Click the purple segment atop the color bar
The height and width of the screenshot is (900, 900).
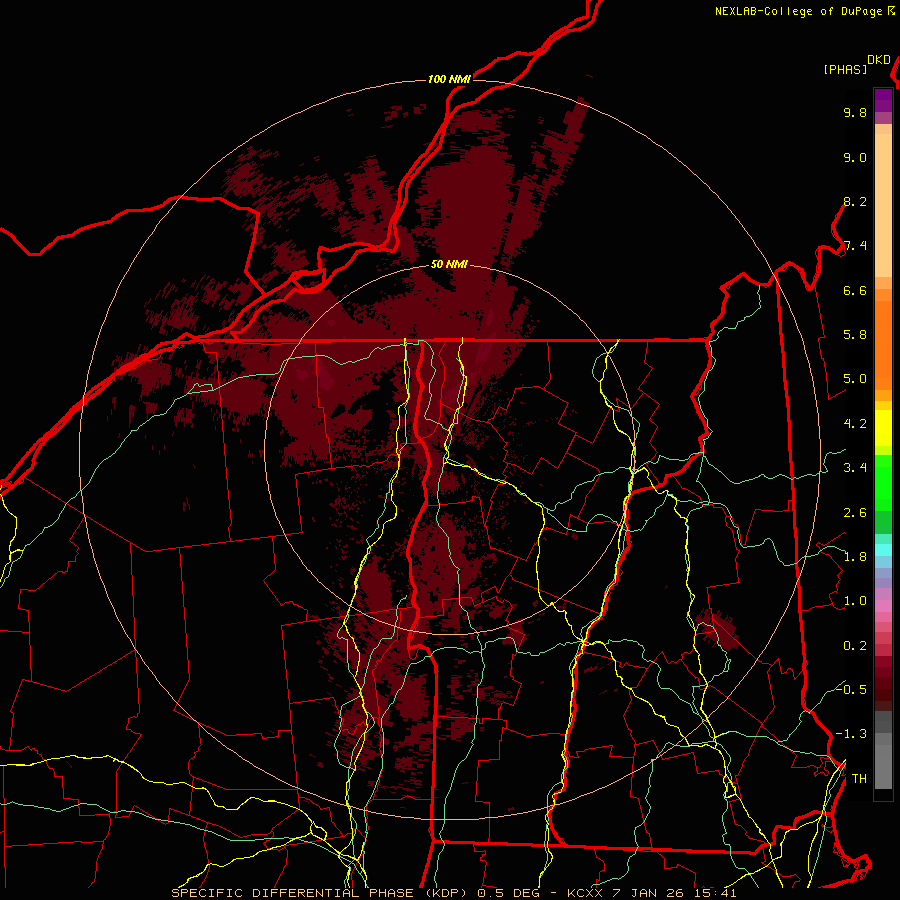point(883,100)
